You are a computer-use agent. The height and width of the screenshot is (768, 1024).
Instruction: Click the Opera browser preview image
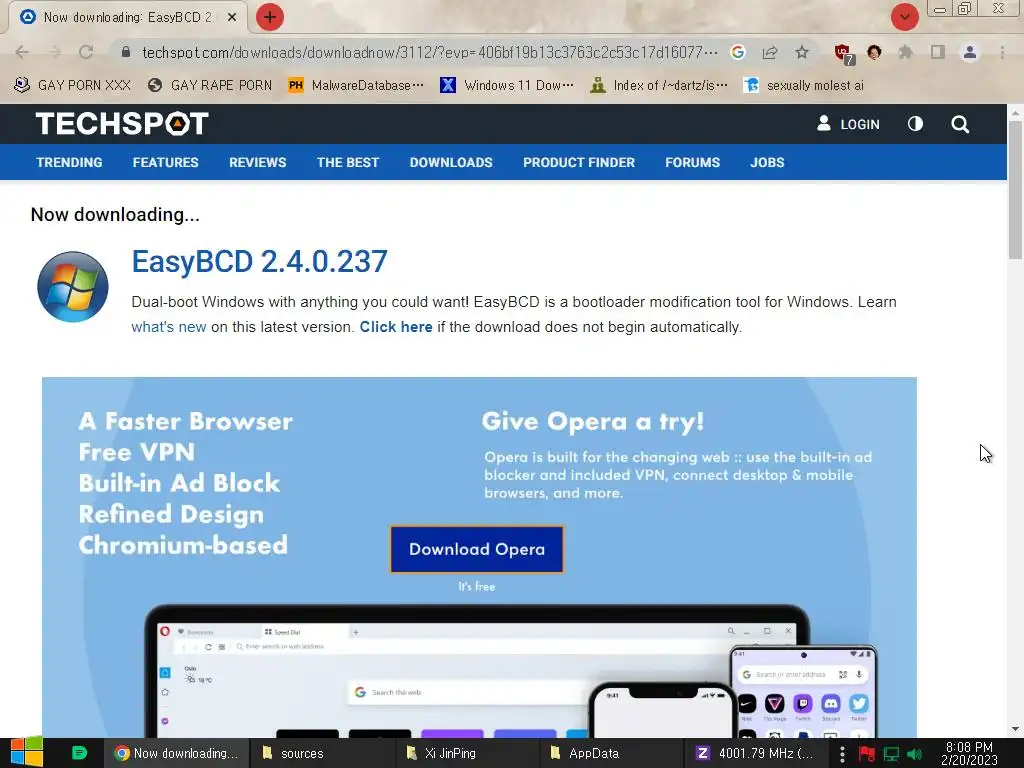pyautogui.click(x=513, y=671)
